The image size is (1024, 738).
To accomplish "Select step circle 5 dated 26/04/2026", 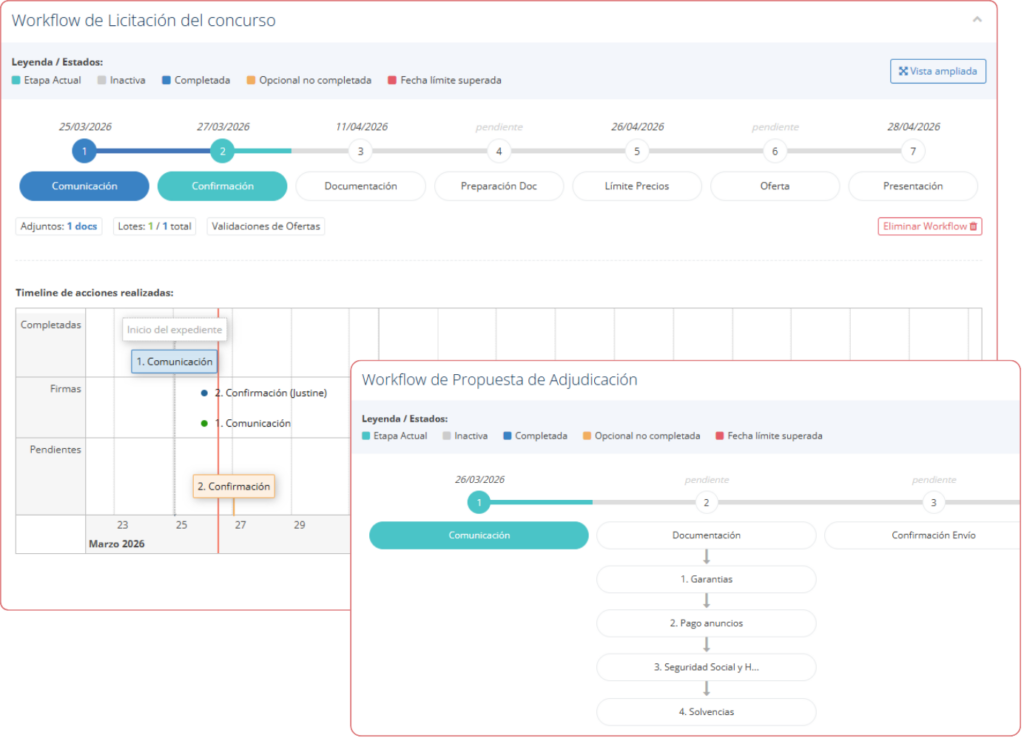I will pos(637,152).
